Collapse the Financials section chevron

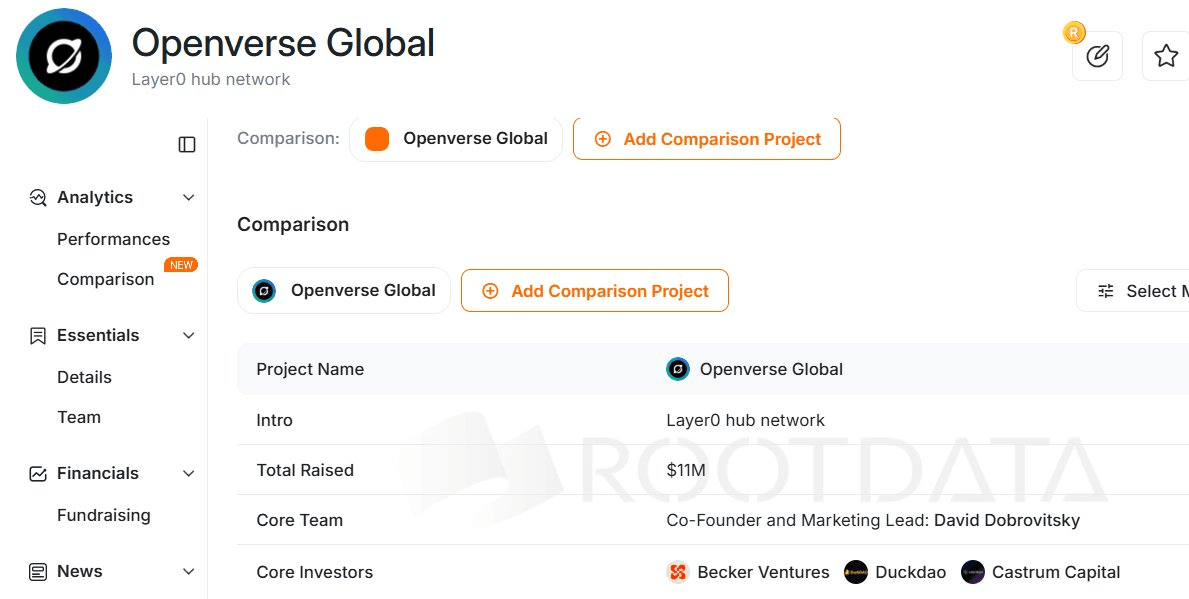coord(189,474)
